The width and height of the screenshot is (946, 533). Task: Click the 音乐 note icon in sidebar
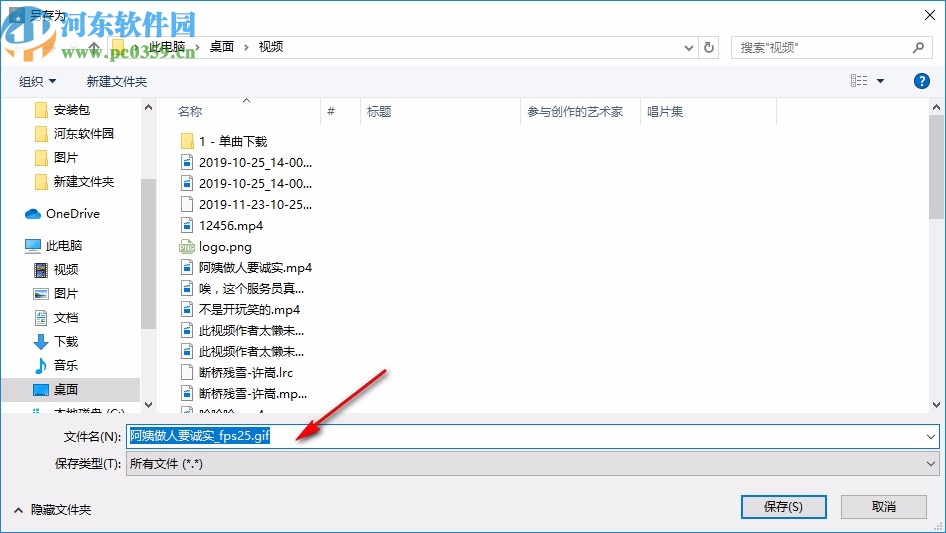pos(40,365)
